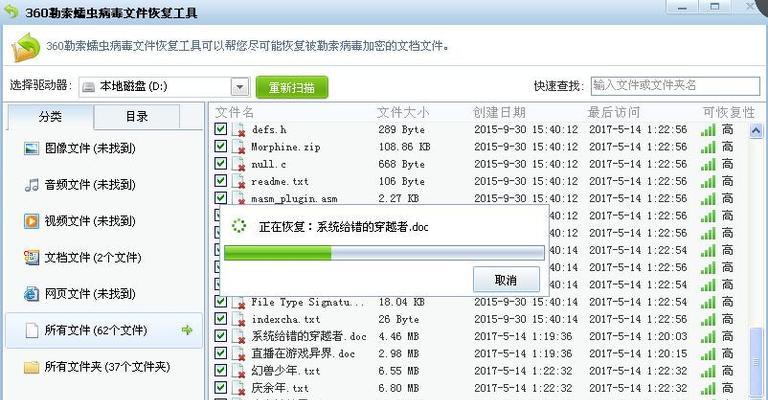Select the 音频文件 music note icon
Viewport: 768px width, 400px height.
pos(31,185)
